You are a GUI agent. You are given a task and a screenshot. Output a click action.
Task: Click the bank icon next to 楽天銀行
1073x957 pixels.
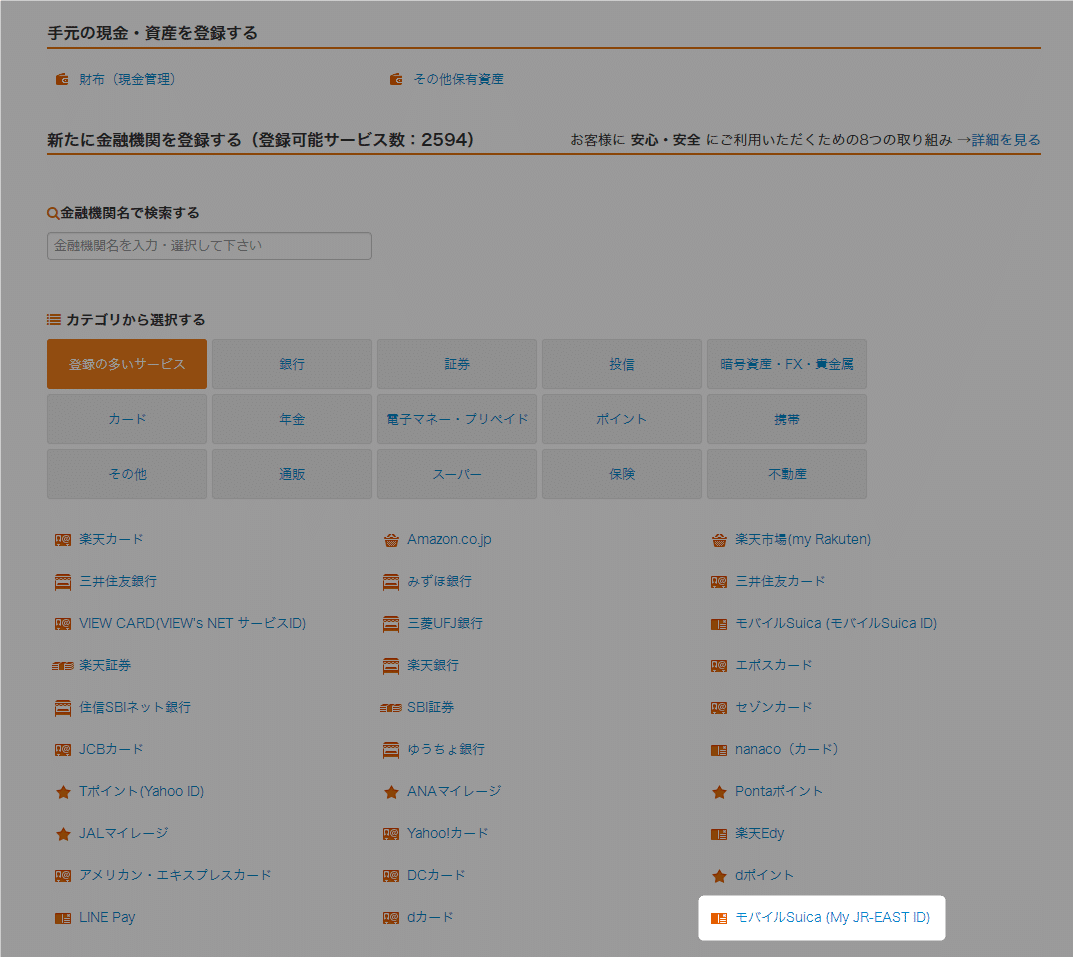tap(391, 665)
